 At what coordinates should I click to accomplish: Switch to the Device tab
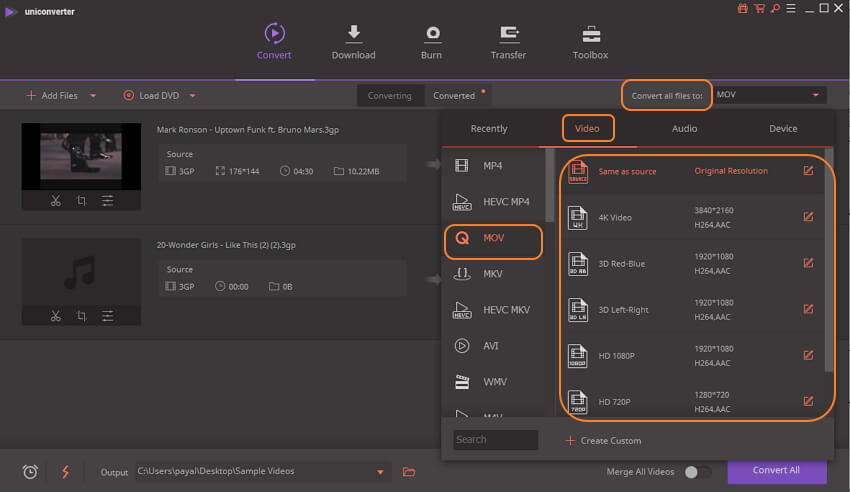[x=783, y=128]
